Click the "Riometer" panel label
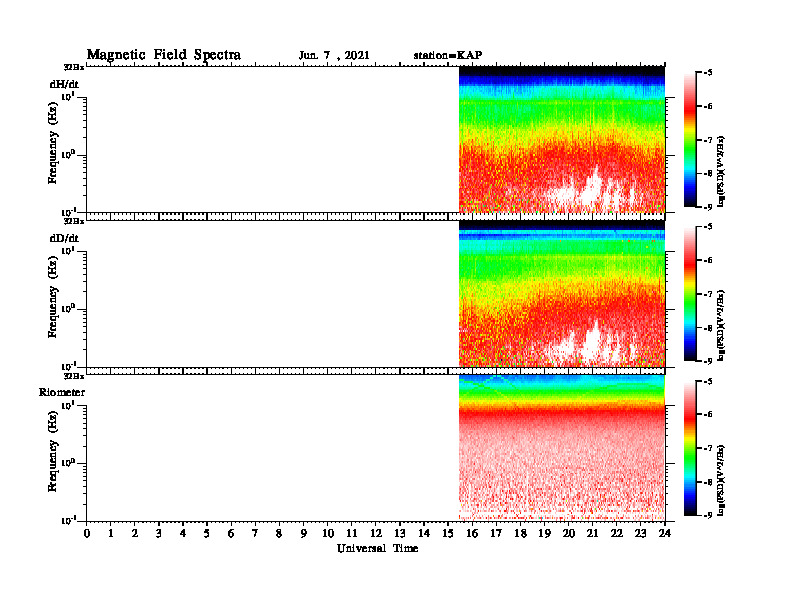The width and height of the screenshot is (792, 612). (x=62, y=392)
